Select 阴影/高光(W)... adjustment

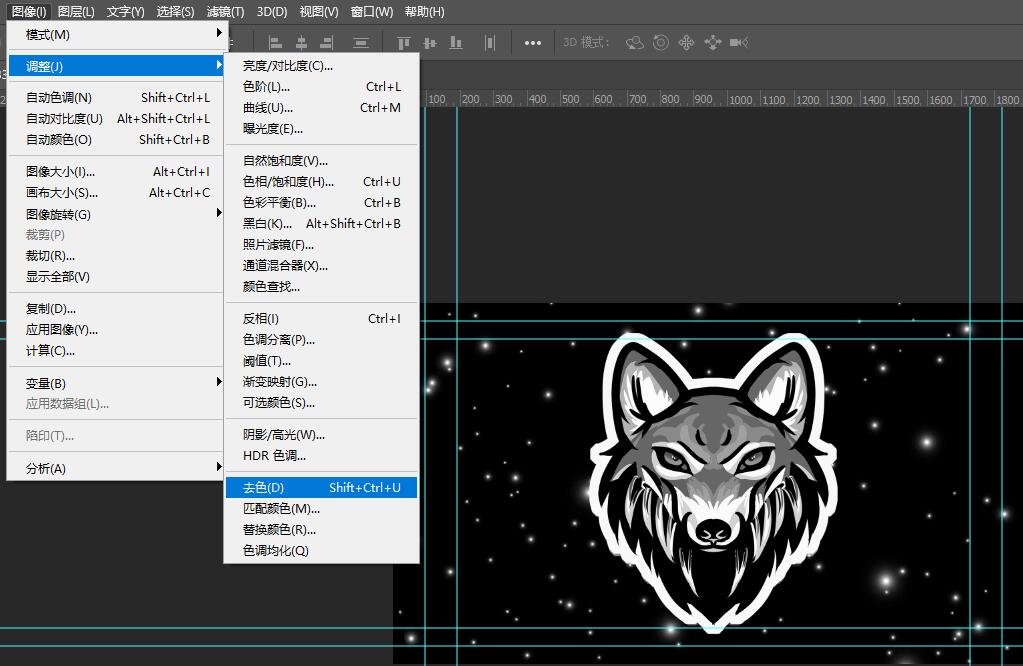322,434
